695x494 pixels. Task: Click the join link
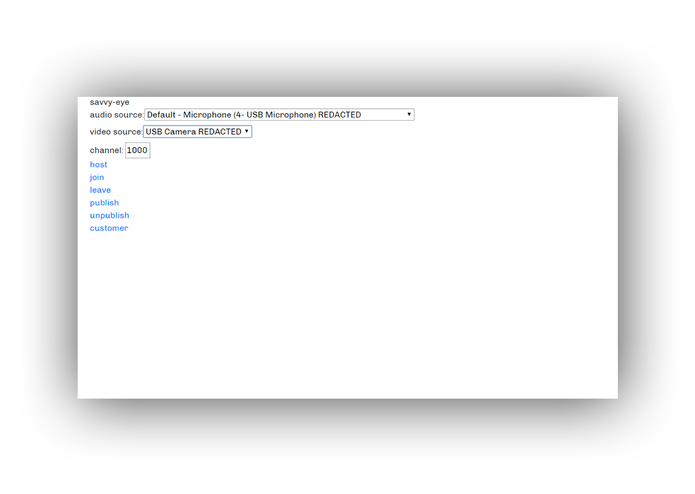tap(97, 177)
